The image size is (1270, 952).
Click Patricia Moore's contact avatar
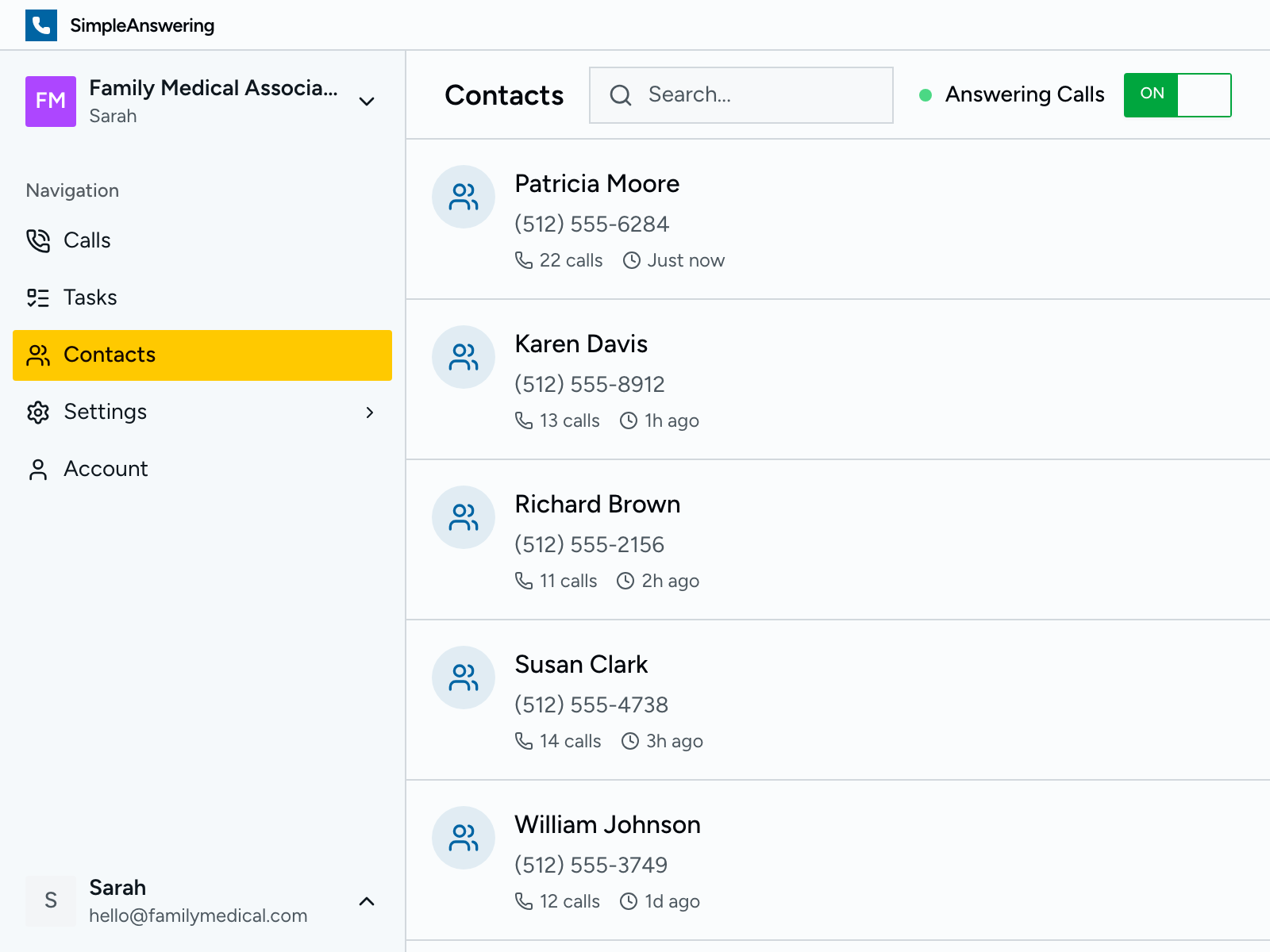point(464,197)
